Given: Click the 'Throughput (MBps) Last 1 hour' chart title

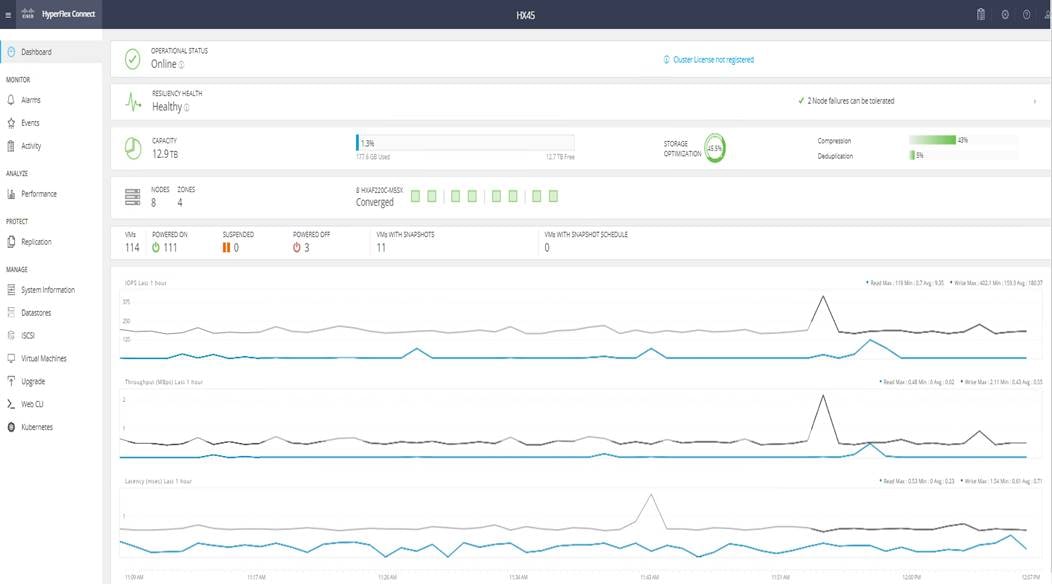Looking at the screenshot, I should [x=164, y=382].
